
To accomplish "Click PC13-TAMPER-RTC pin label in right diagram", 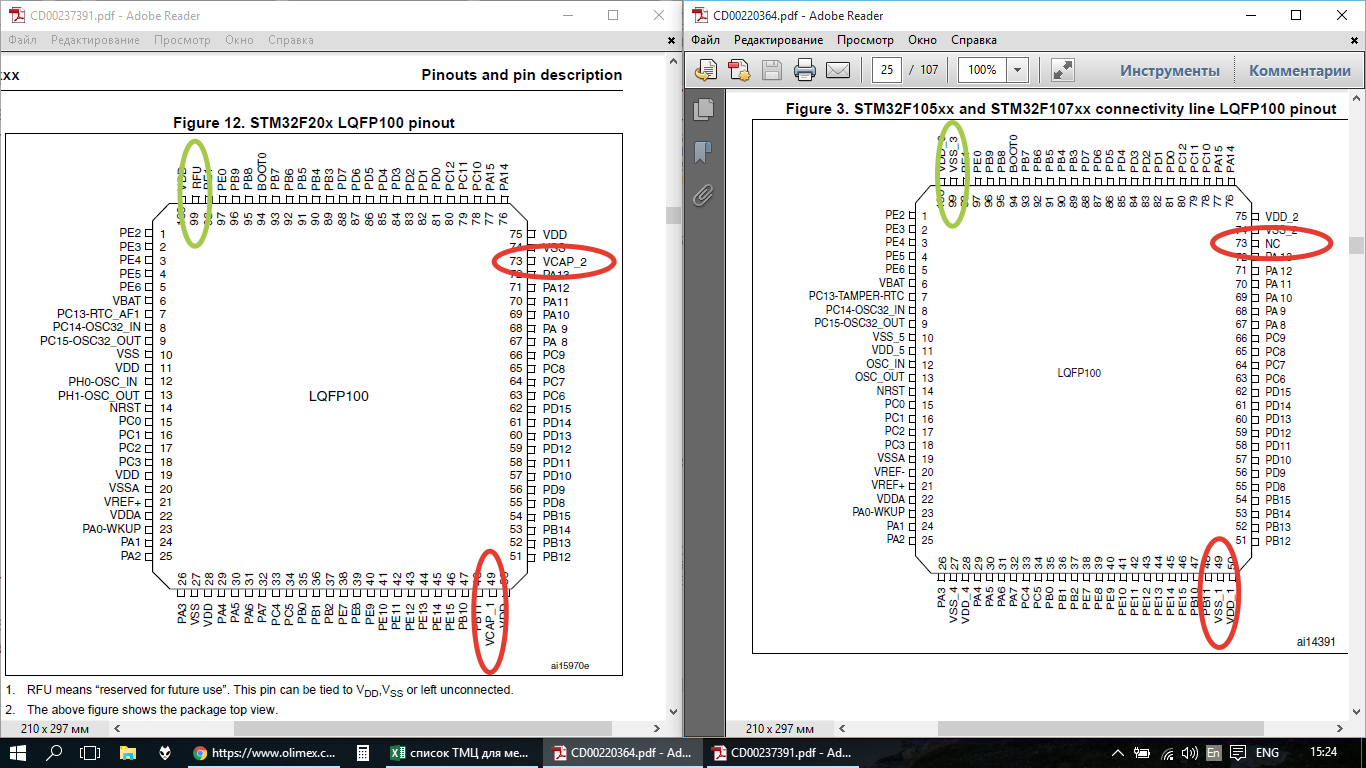I will [x=856, y=296].
